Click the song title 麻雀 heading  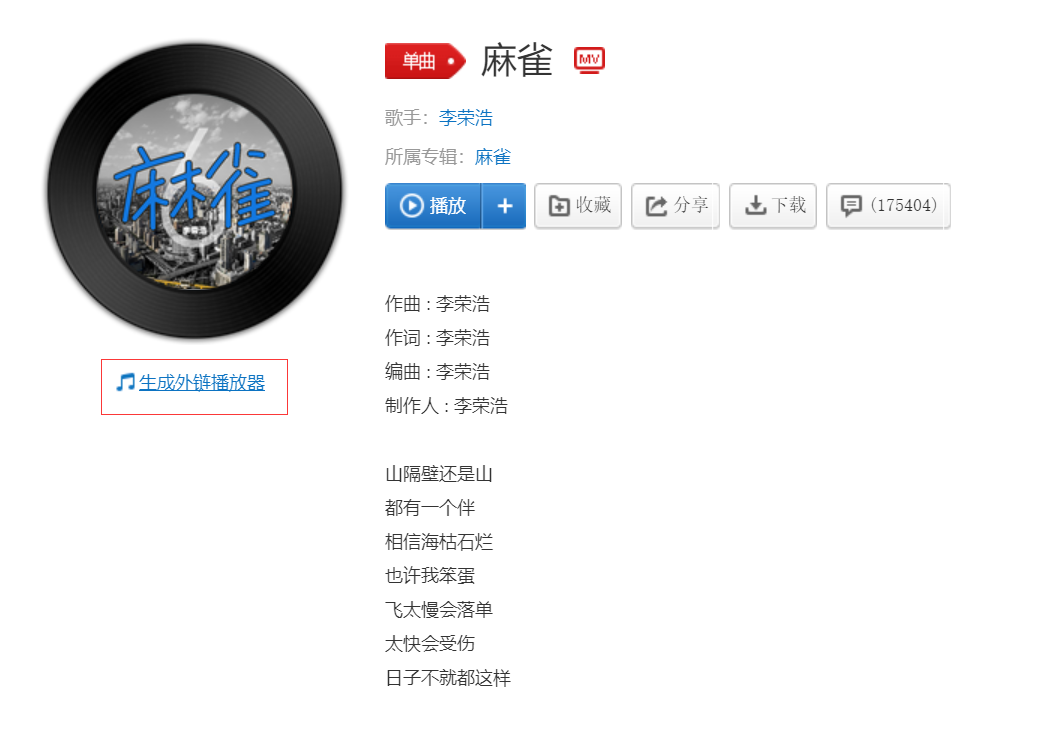(516, 61)
